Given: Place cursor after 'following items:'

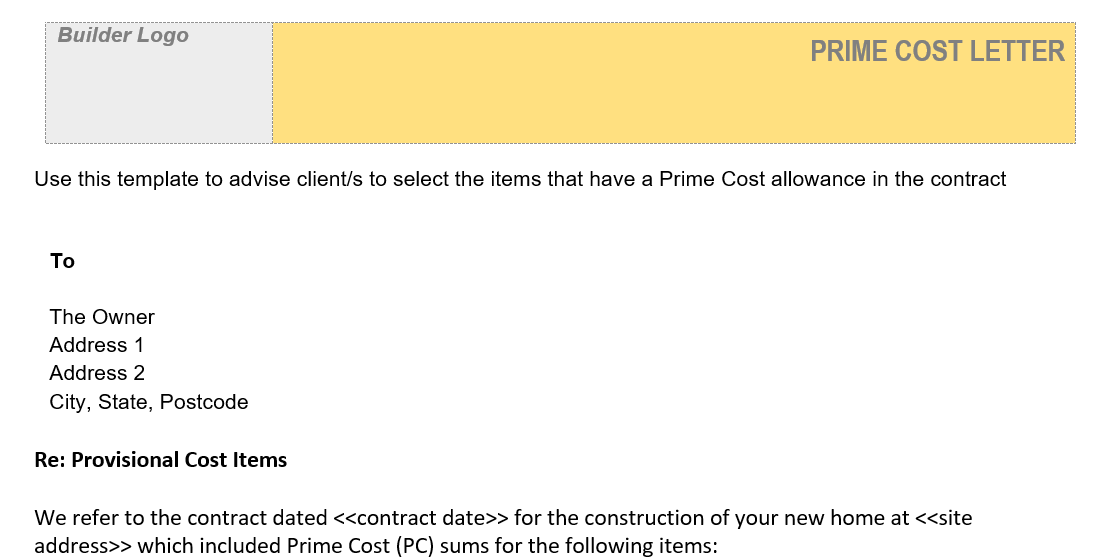Looking at the screenshot, I should pyautogui.click(x=719, y=546).
